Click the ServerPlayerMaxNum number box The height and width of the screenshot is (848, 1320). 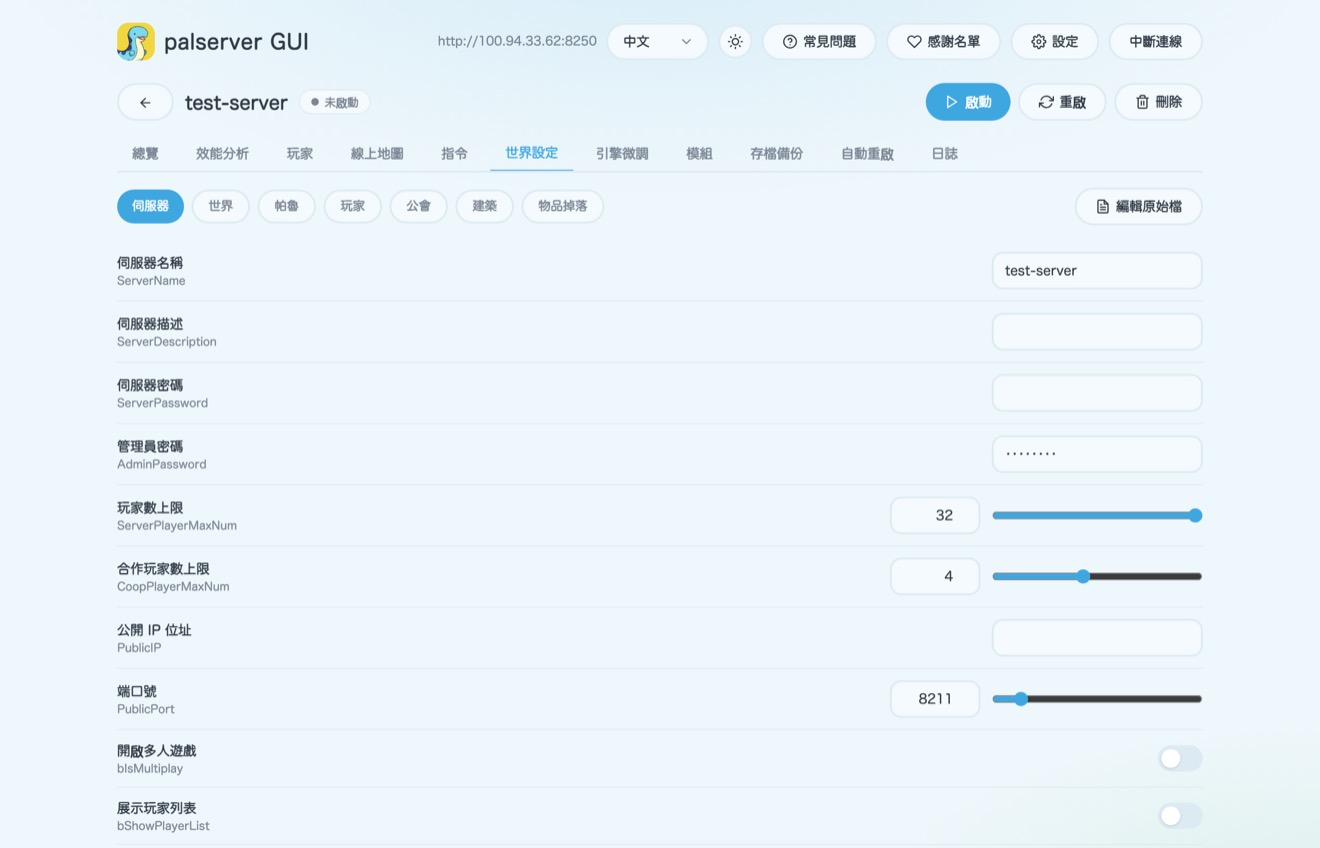[935, 515]
